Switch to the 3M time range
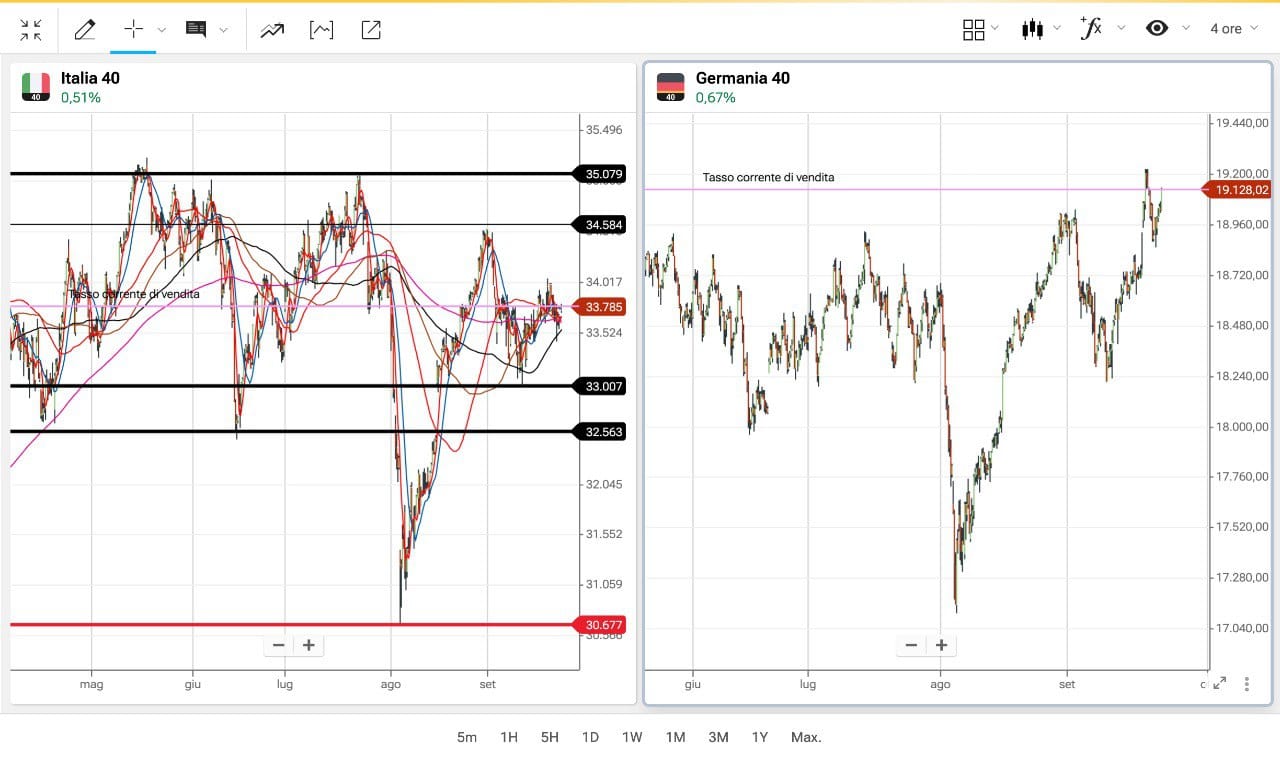Image resolution: width=1280 pixels, height=765 pixels. (x=718, y=737)
